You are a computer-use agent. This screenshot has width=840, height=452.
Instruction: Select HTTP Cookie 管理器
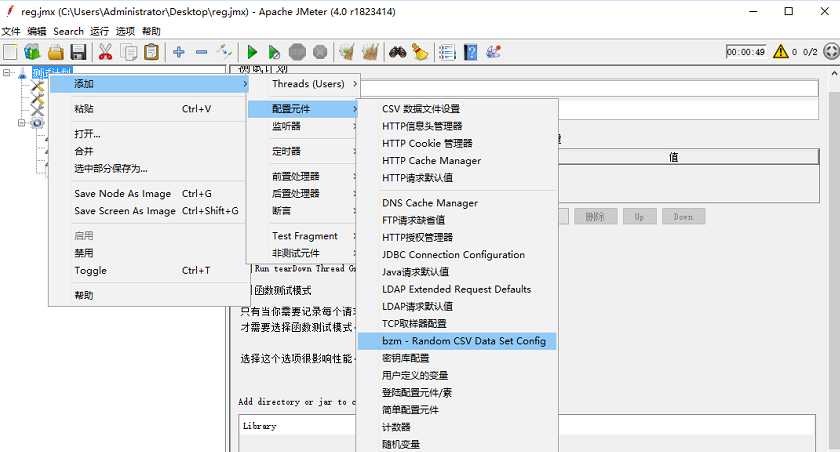point(458,143)
